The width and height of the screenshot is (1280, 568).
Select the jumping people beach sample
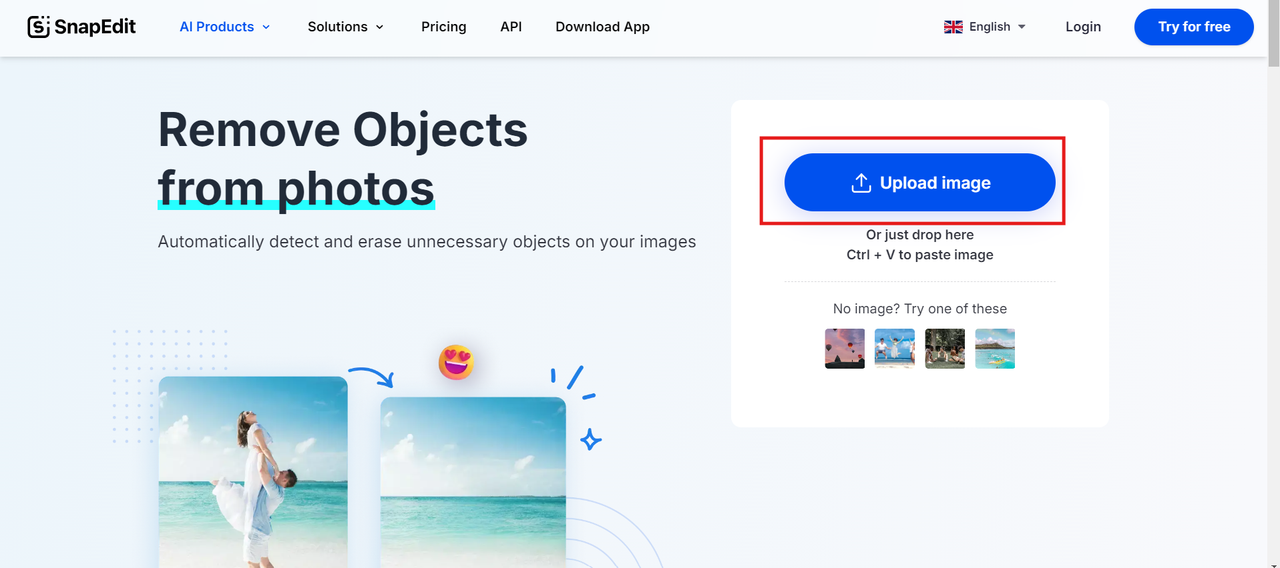[895, 349]
